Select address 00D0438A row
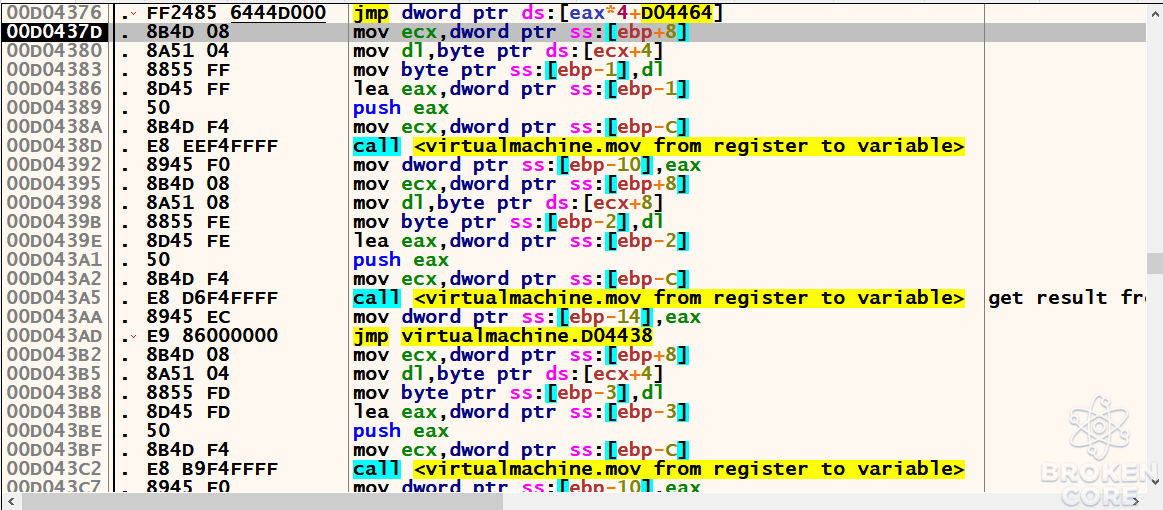 (x=56, y=127)
